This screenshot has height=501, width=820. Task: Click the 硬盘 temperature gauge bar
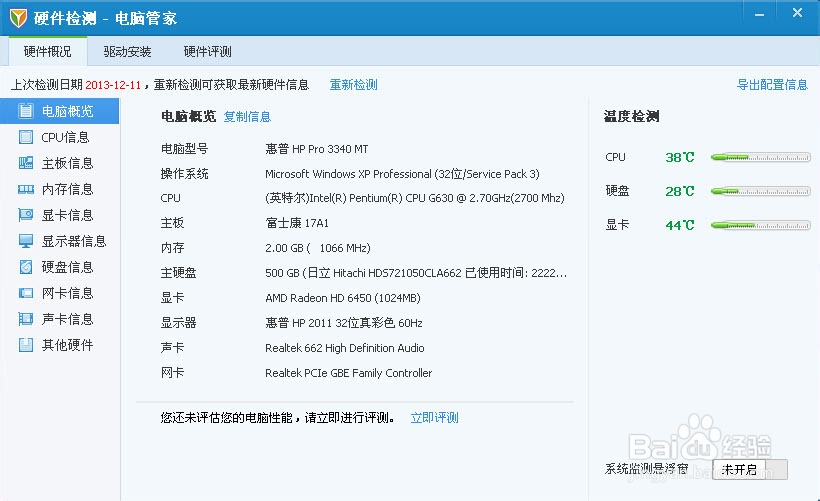pyautogui.click(x=760, y=191)
